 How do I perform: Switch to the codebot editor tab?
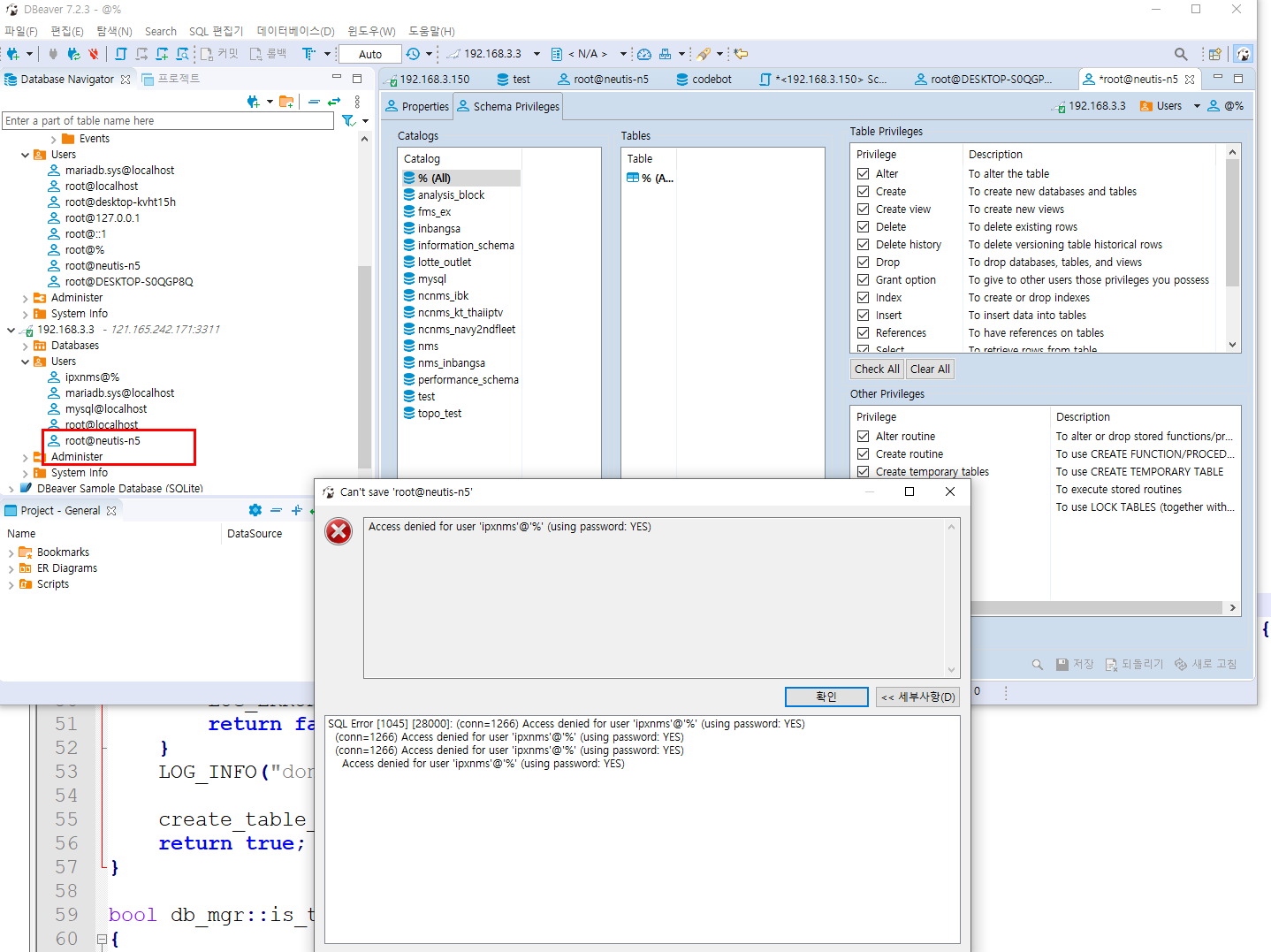click(704, 80)
